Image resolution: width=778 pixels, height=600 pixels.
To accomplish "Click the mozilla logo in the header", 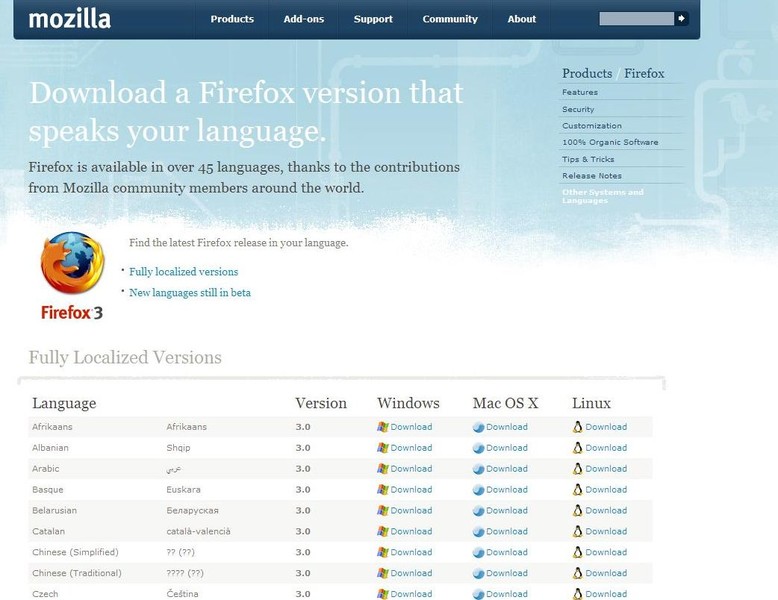I will point(70,19).
